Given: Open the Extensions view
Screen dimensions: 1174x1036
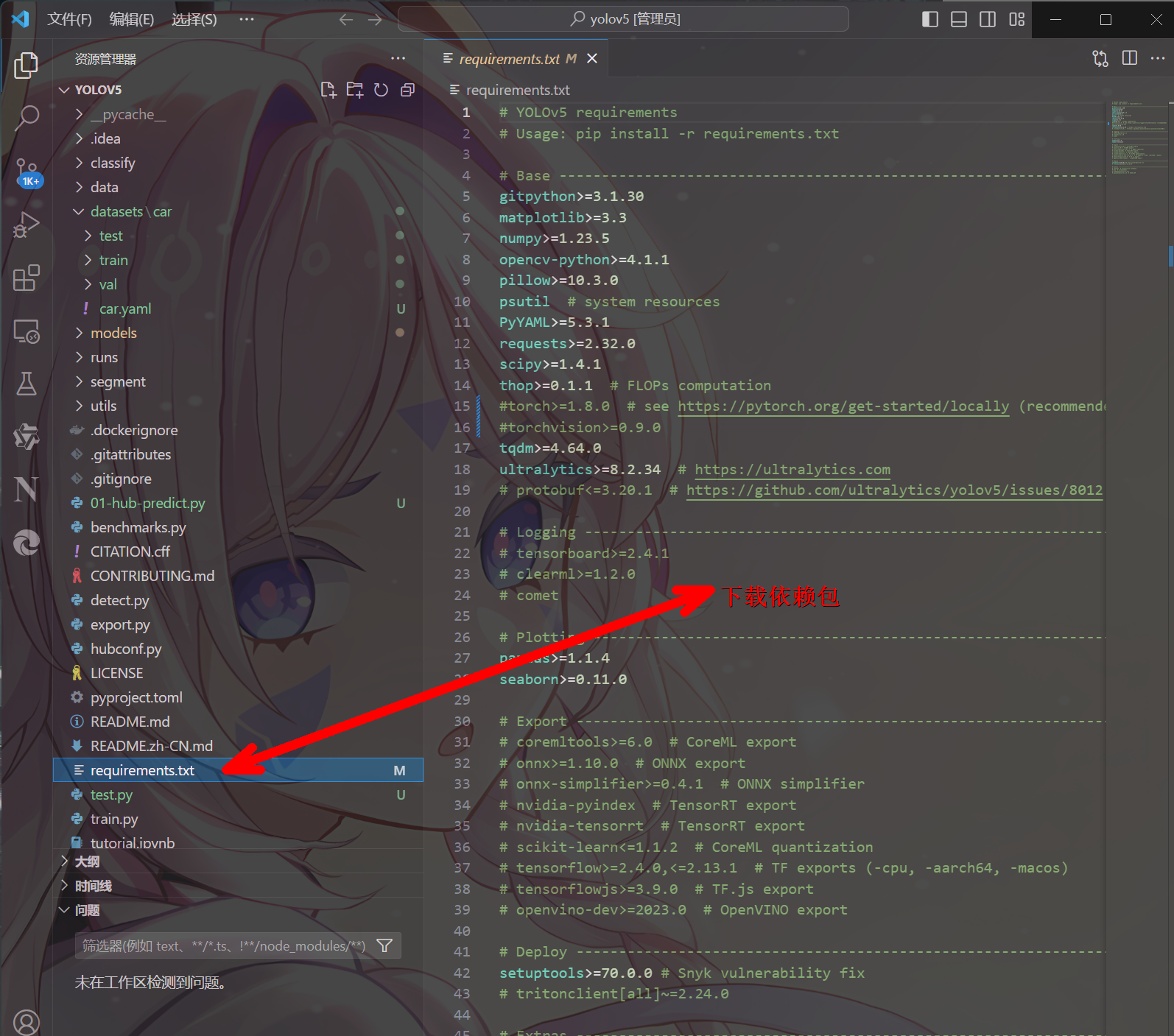Looking at the screenshot, I should click(27, 278).
